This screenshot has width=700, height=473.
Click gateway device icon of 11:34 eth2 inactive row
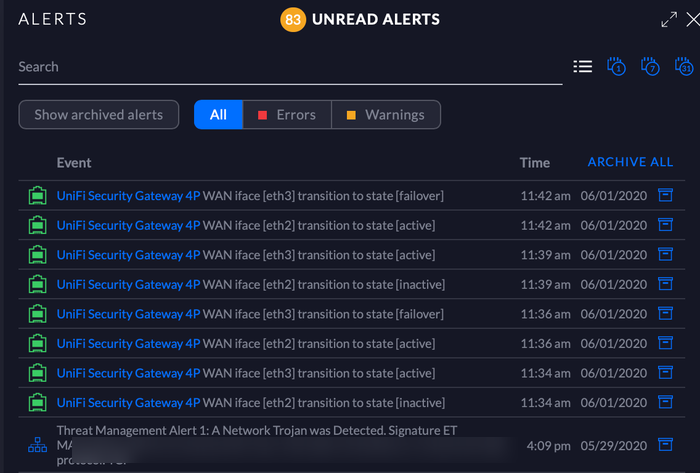[x=38, y=402]
